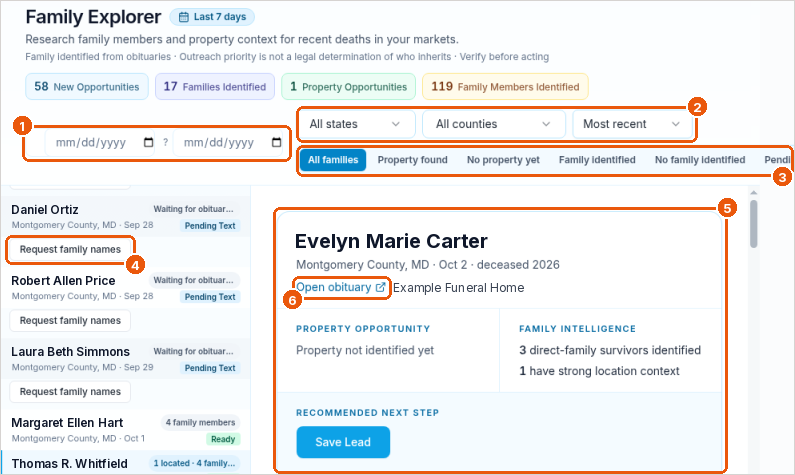Click Waiting for obituary tag on Laura Simmons
Viewport: 795px width, 475px height.
pos(194,351)
